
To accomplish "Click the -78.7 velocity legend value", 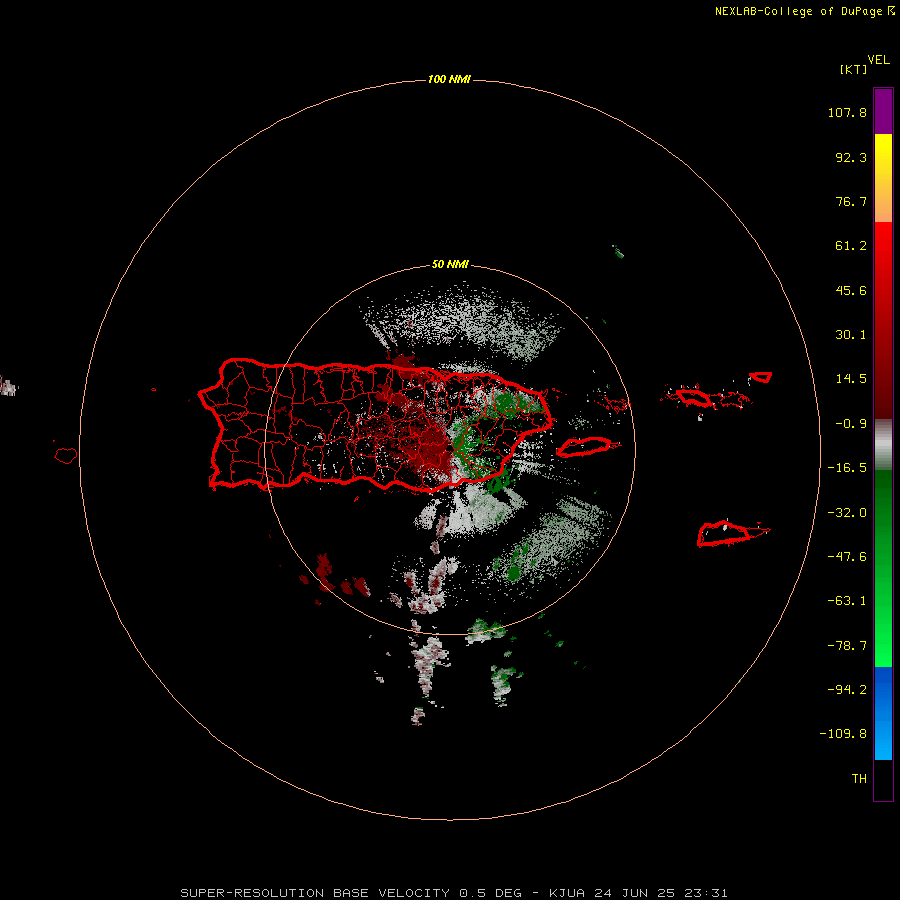I will coord(847,646).
